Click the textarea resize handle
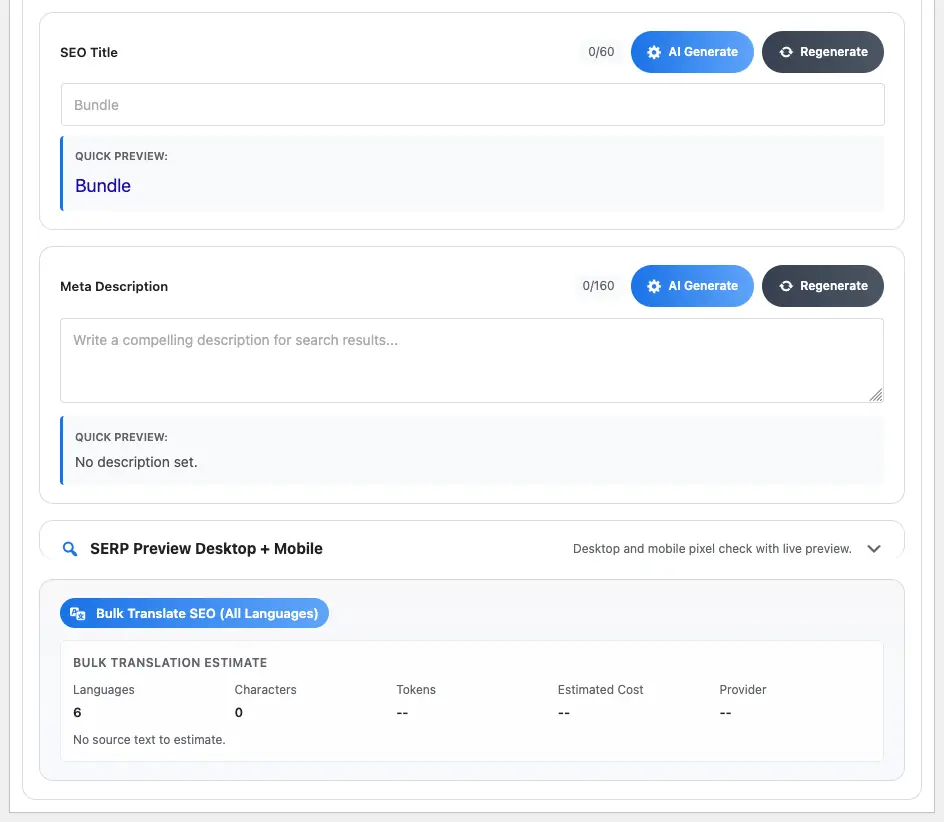Viewport: 944px width, 822px height. [876, 395]
